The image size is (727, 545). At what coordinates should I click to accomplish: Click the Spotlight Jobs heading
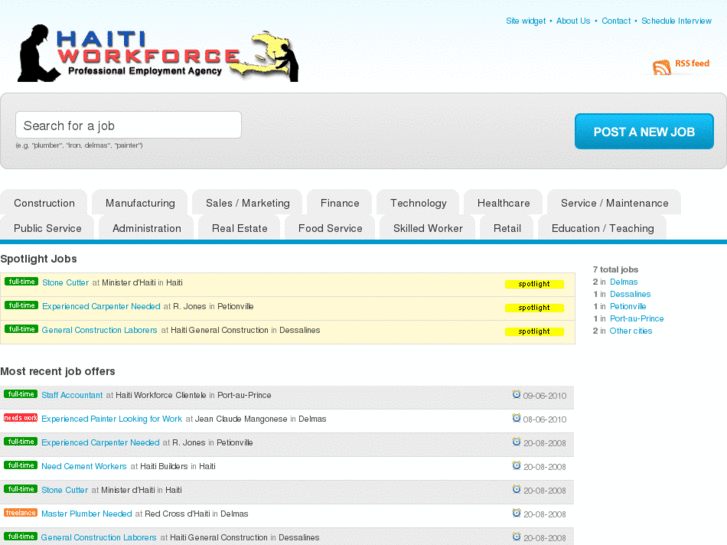tap(38, 258)
